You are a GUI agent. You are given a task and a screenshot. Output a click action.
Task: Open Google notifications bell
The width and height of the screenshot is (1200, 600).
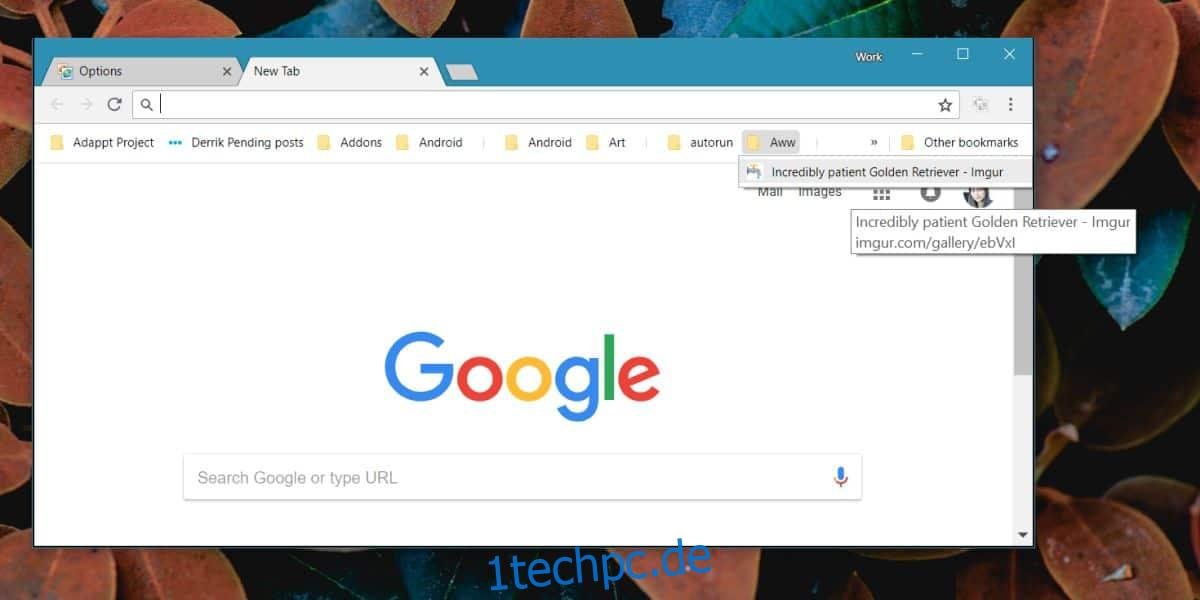pyautogui.click(x=930, y=192)
